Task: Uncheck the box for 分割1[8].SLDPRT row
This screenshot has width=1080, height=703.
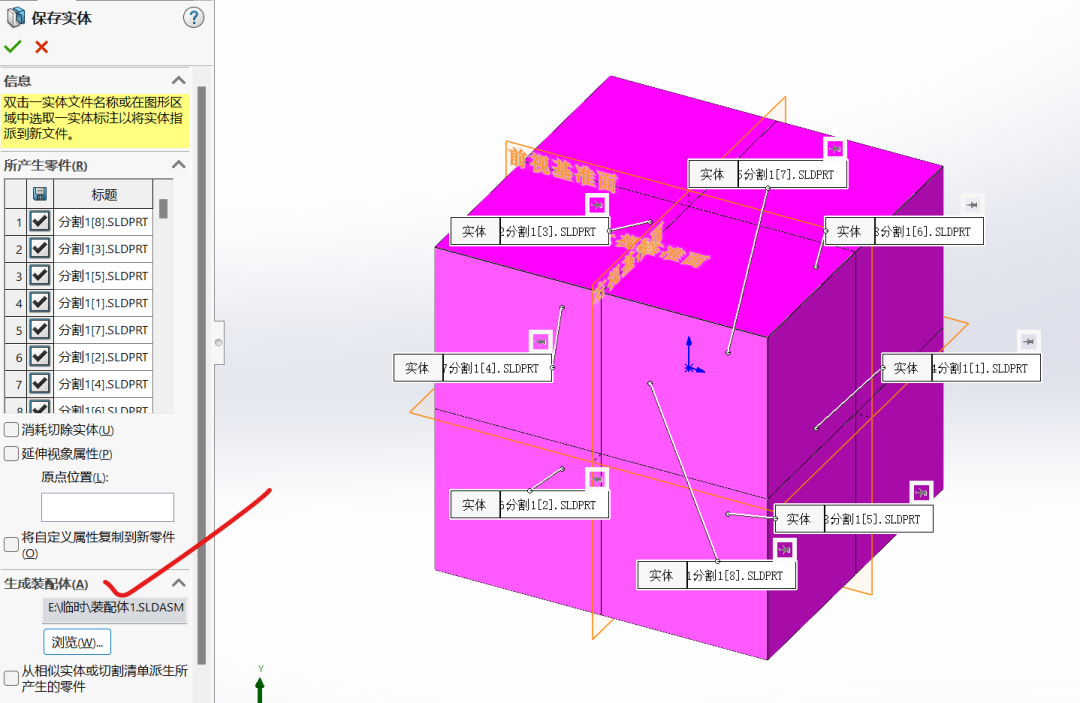Action: [40, 221]
